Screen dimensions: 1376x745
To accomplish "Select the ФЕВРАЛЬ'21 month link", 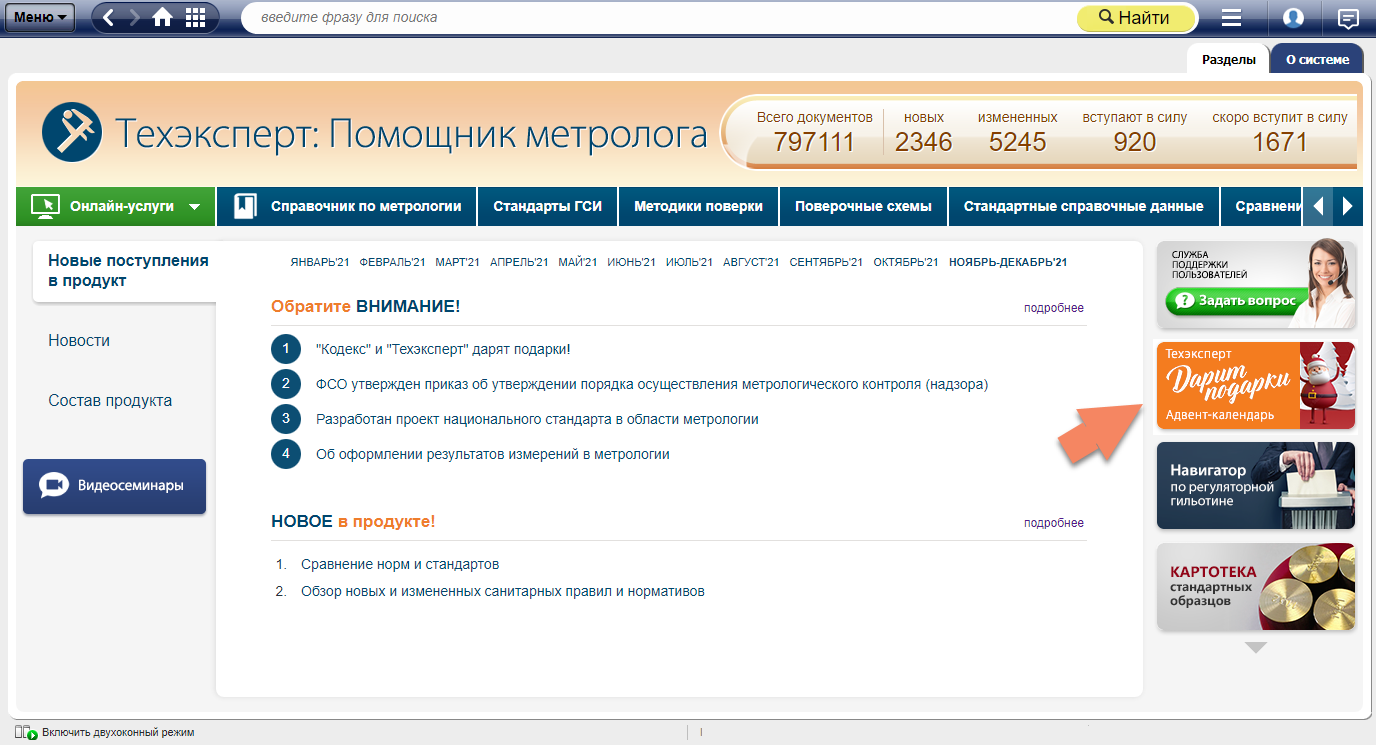I will (x=392, y=263).
